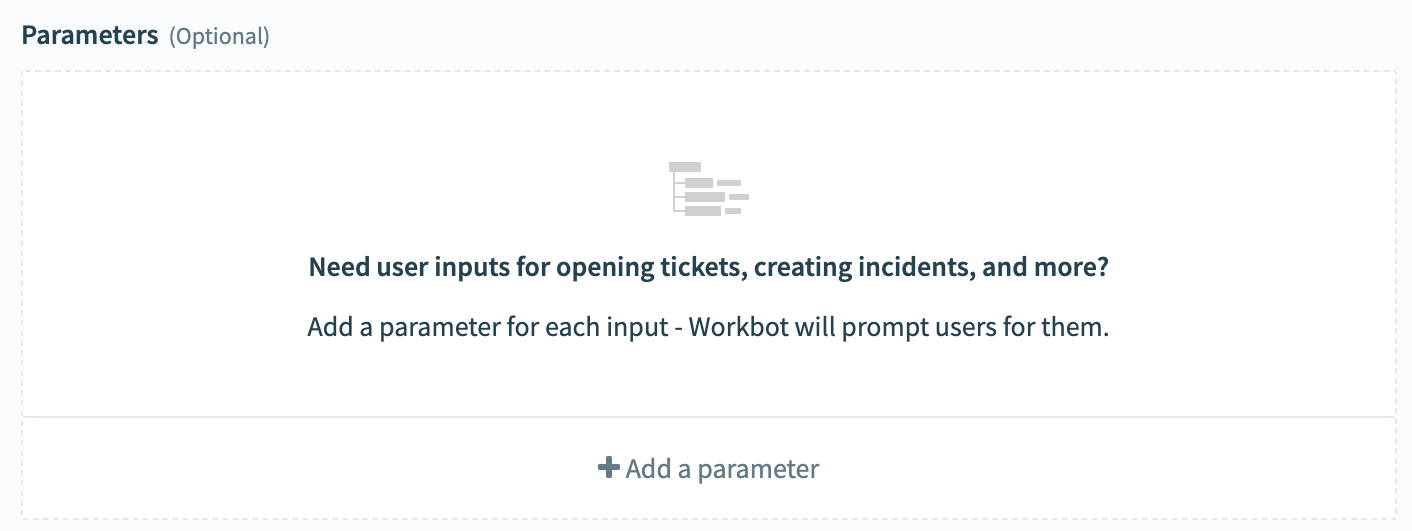Click the word 'parameter' in the Add button
This screenshot has height=531, width=1412.
click(758, 469)
